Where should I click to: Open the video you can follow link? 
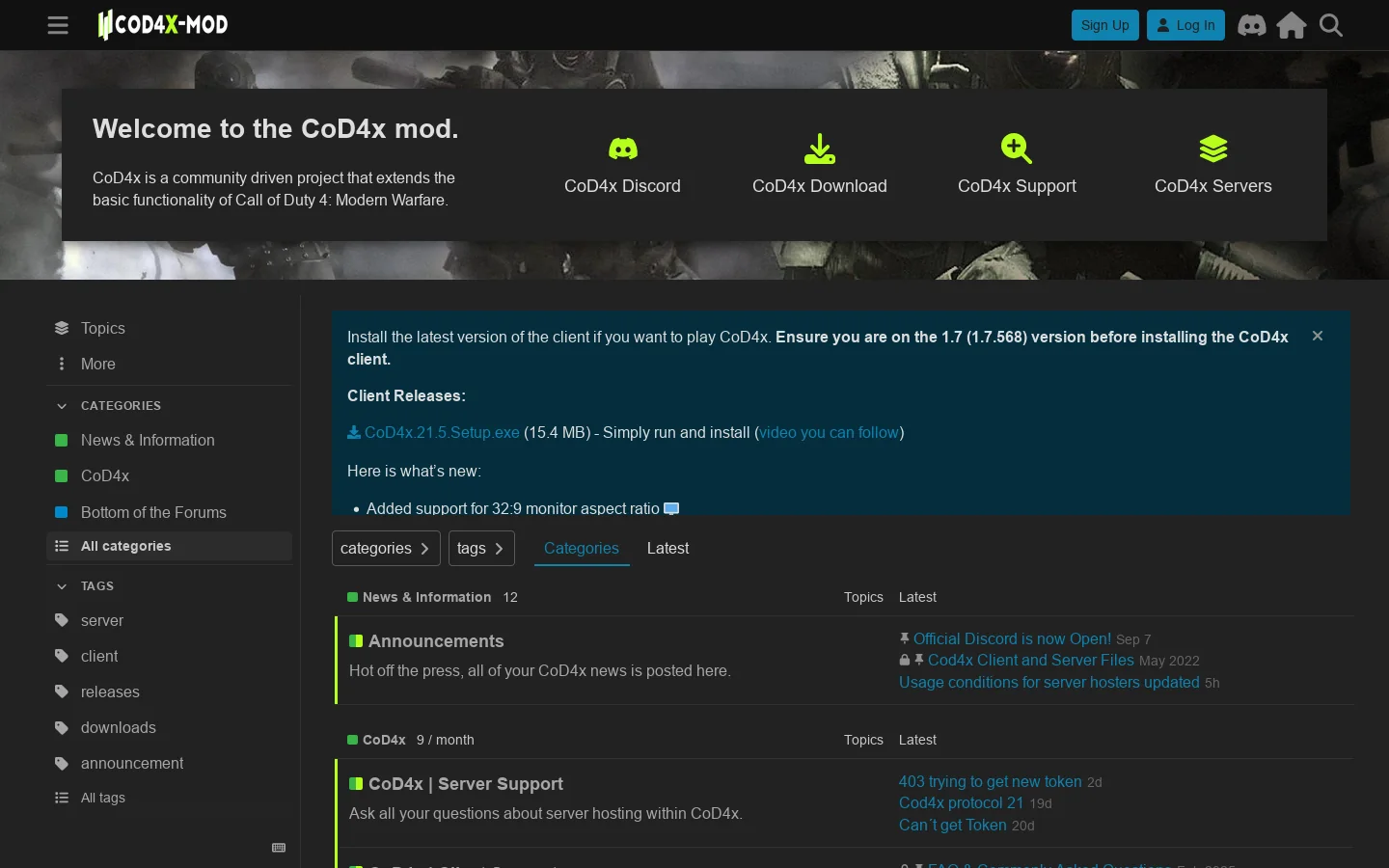pyautogui.click(x=829, y=432)
